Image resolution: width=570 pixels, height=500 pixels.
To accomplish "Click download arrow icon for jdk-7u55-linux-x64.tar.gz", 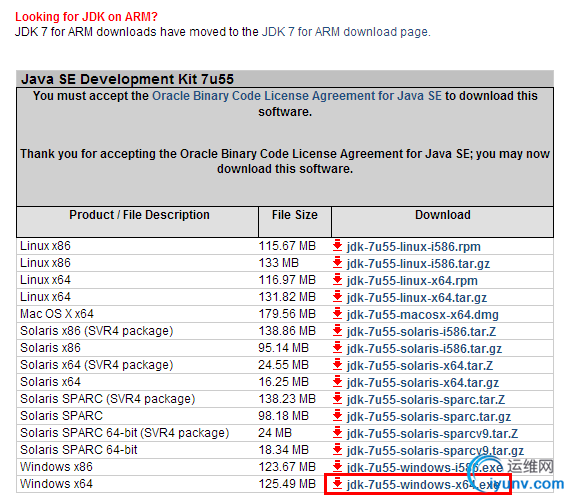I will (337, 297).
